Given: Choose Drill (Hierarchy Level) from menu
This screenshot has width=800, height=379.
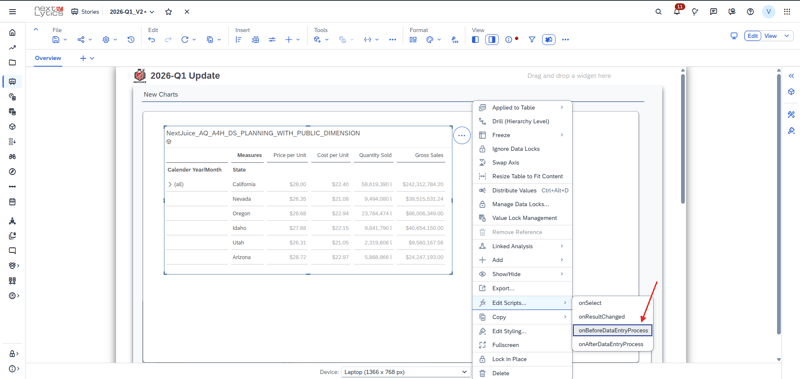Looking at the screenshot, I should (x=522, y=121).
